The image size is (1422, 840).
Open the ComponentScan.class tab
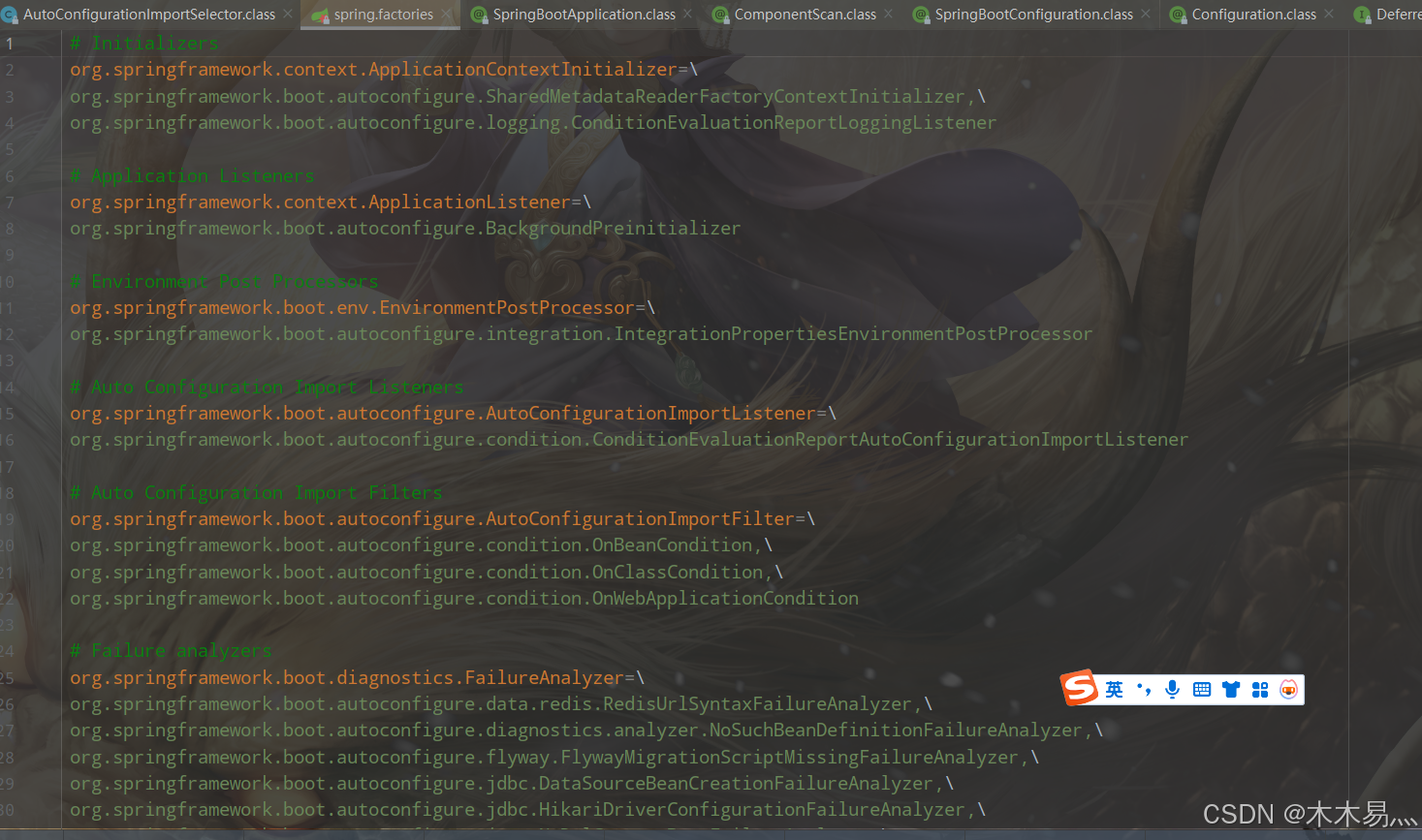tap(806, 15)
